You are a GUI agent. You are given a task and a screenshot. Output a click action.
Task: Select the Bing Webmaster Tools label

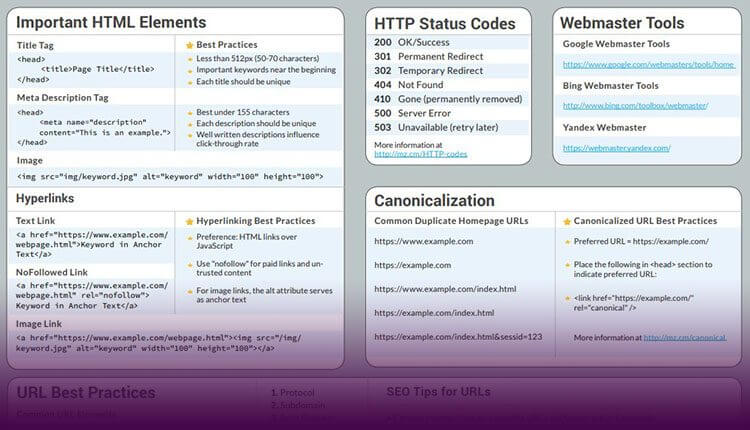pyautogui.click(x=610, y=86)
